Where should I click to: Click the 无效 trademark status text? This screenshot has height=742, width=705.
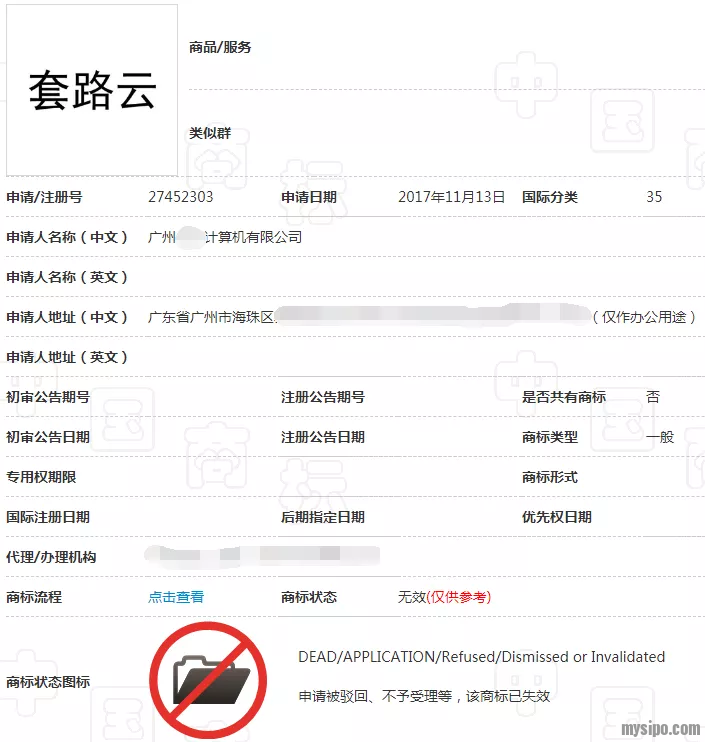click(x=411, y=597)
